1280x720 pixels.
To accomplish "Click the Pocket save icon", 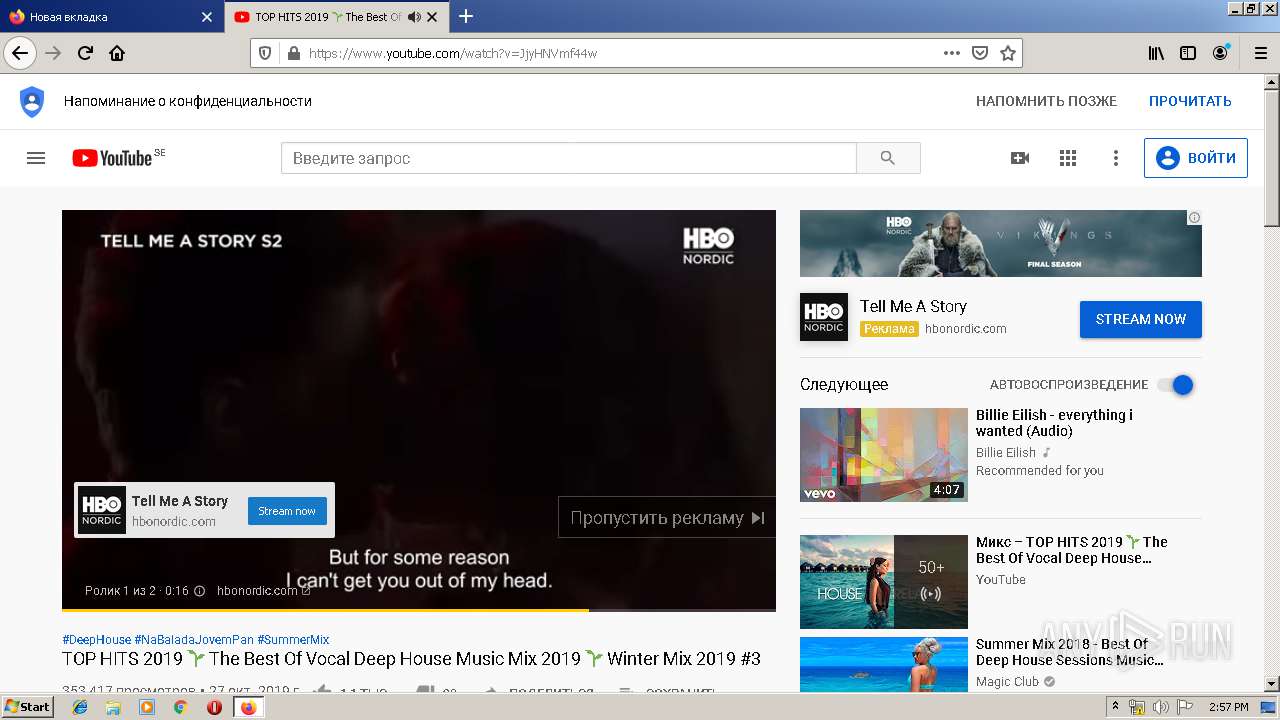I will coord(980,53).
